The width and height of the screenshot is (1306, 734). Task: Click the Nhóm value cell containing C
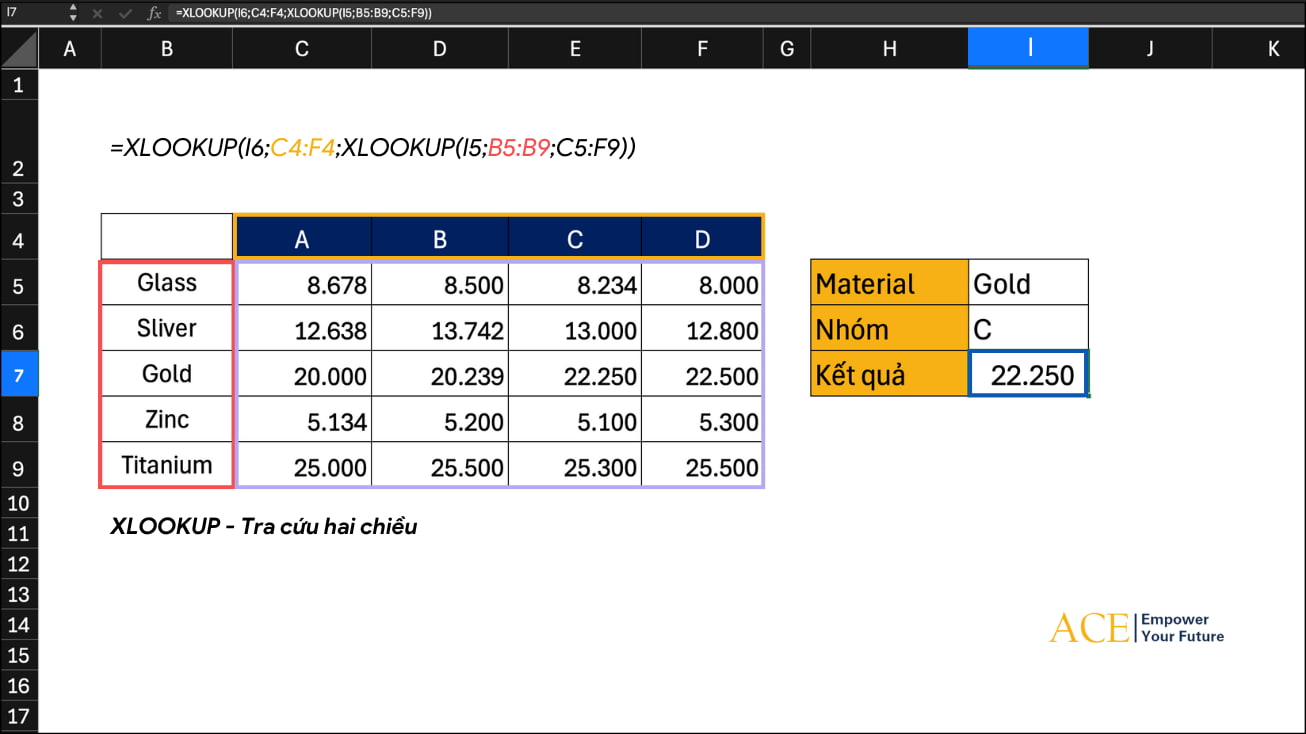[1028, 329]
